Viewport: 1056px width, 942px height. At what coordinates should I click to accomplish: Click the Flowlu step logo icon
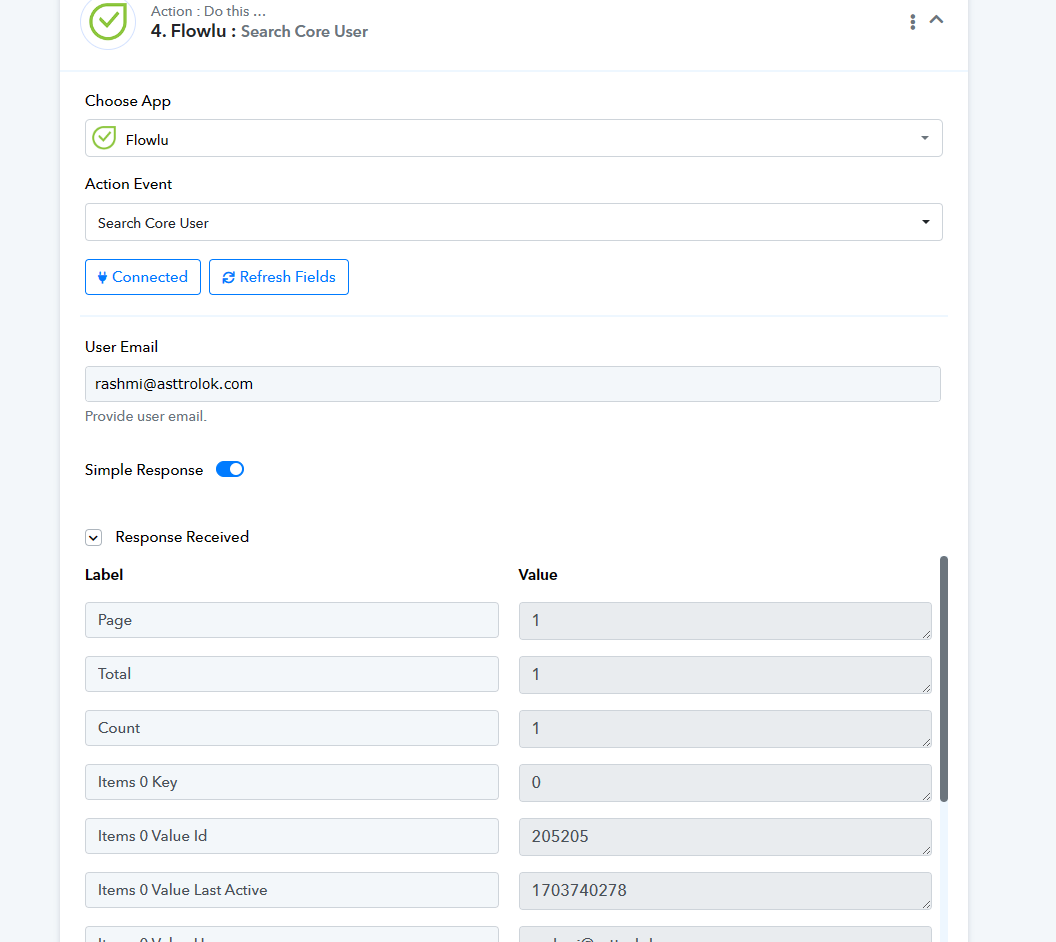(108, 22)
